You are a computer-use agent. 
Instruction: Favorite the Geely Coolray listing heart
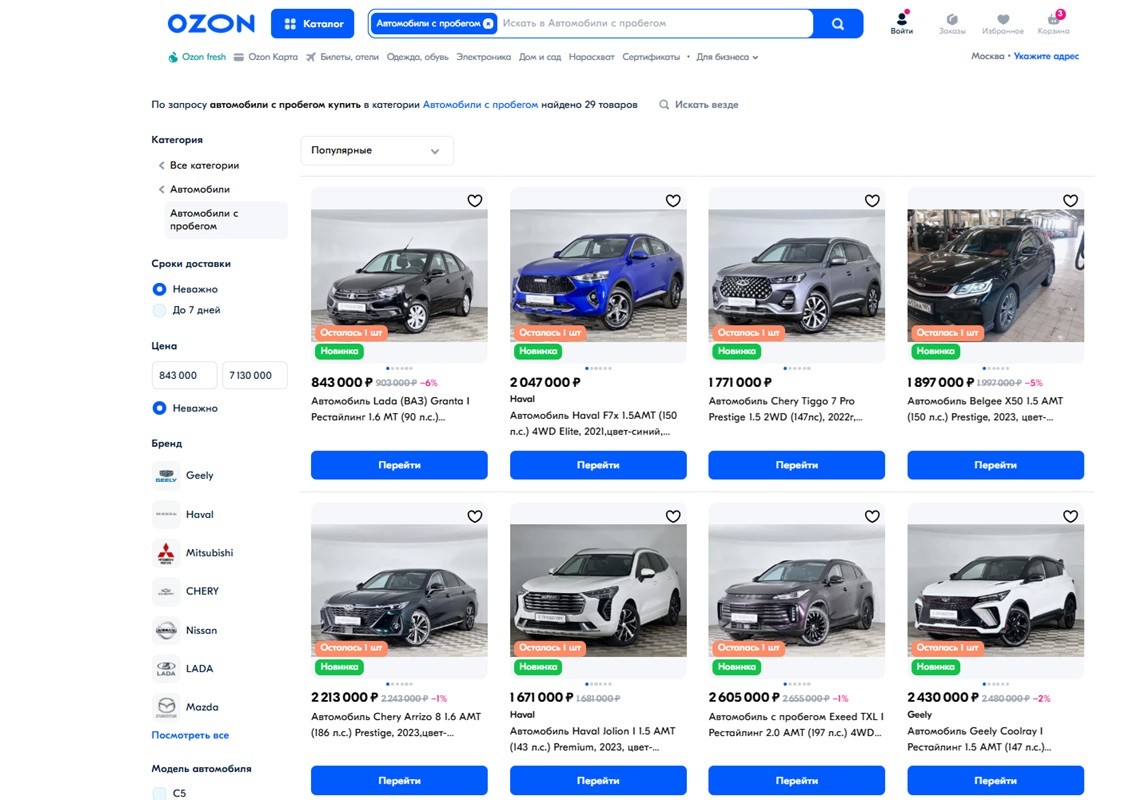1071,516
